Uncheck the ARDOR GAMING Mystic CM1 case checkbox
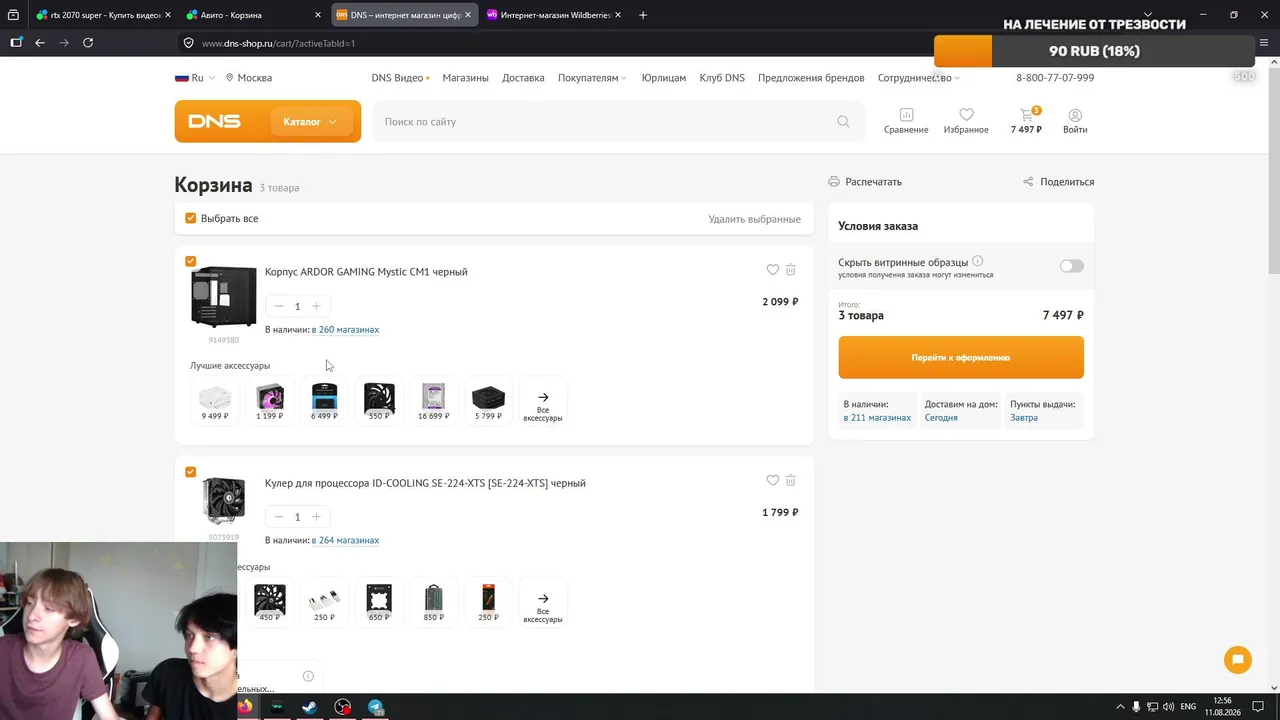 (191, 261)
